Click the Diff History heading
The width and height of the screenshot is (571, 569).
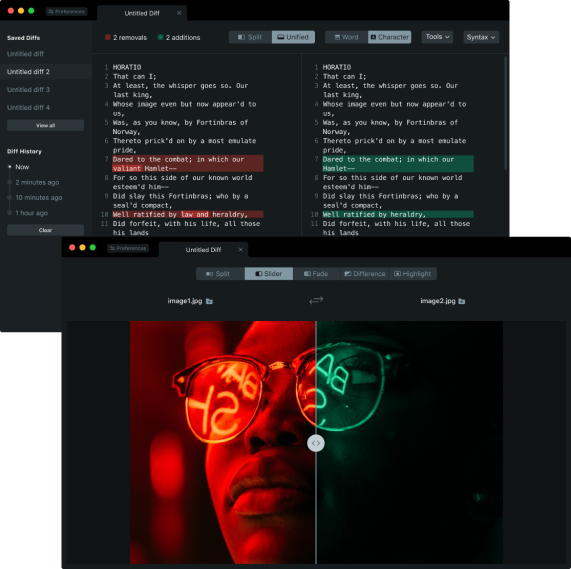click(24, 151)
